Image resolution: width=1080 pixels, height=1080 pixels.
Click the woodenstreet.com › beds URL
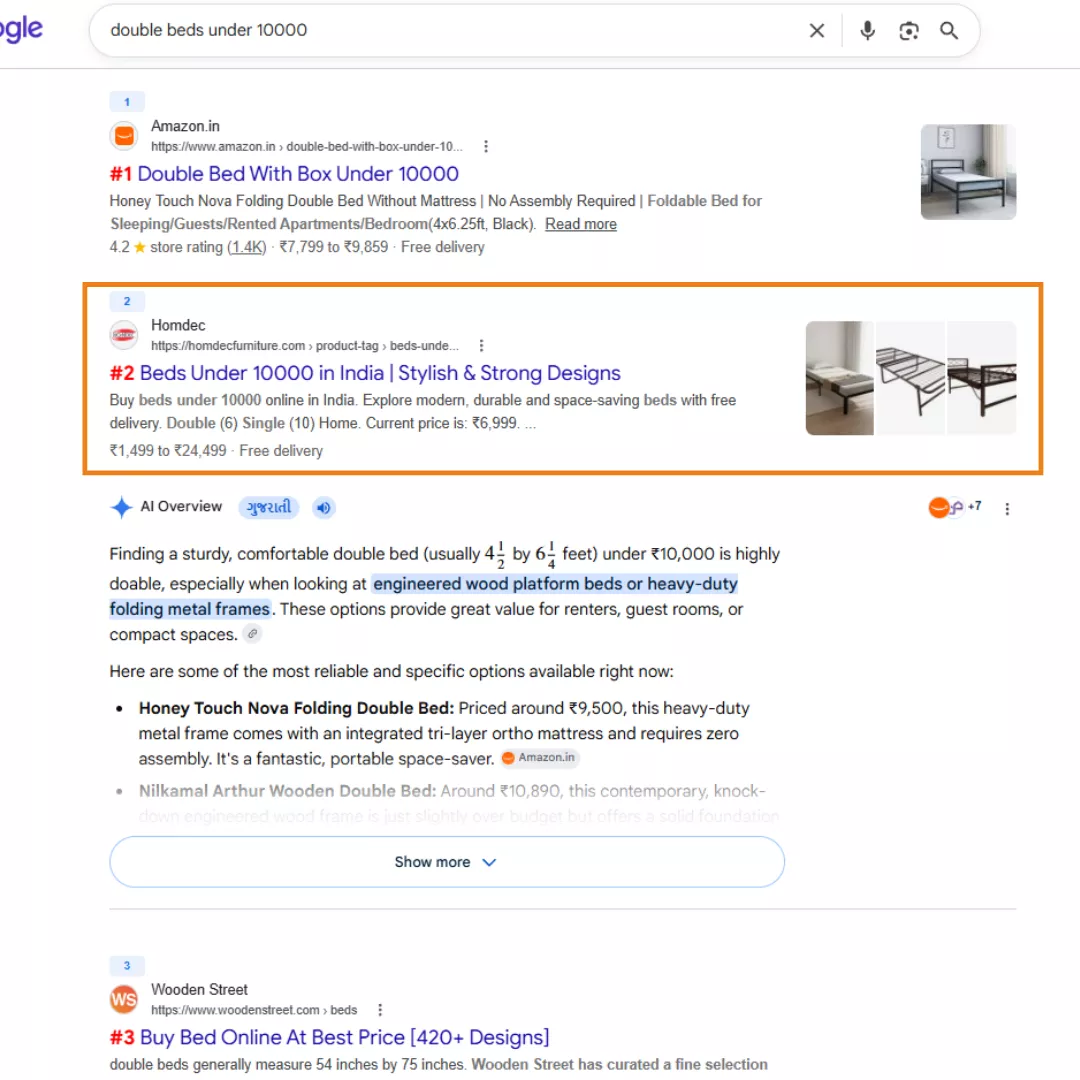click(254, 1010)
